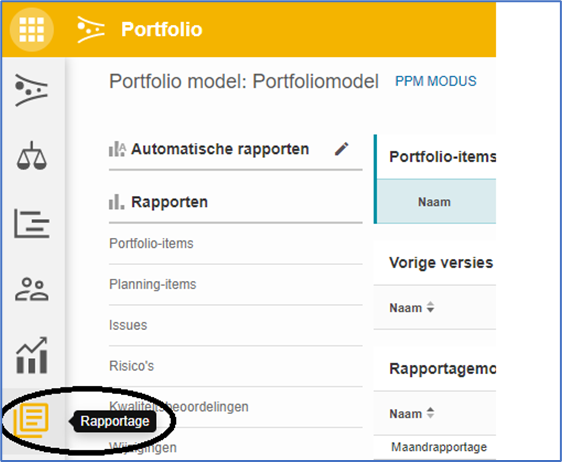
Task: Click the Portfolio logo icon in header
Action: (91, 29)
